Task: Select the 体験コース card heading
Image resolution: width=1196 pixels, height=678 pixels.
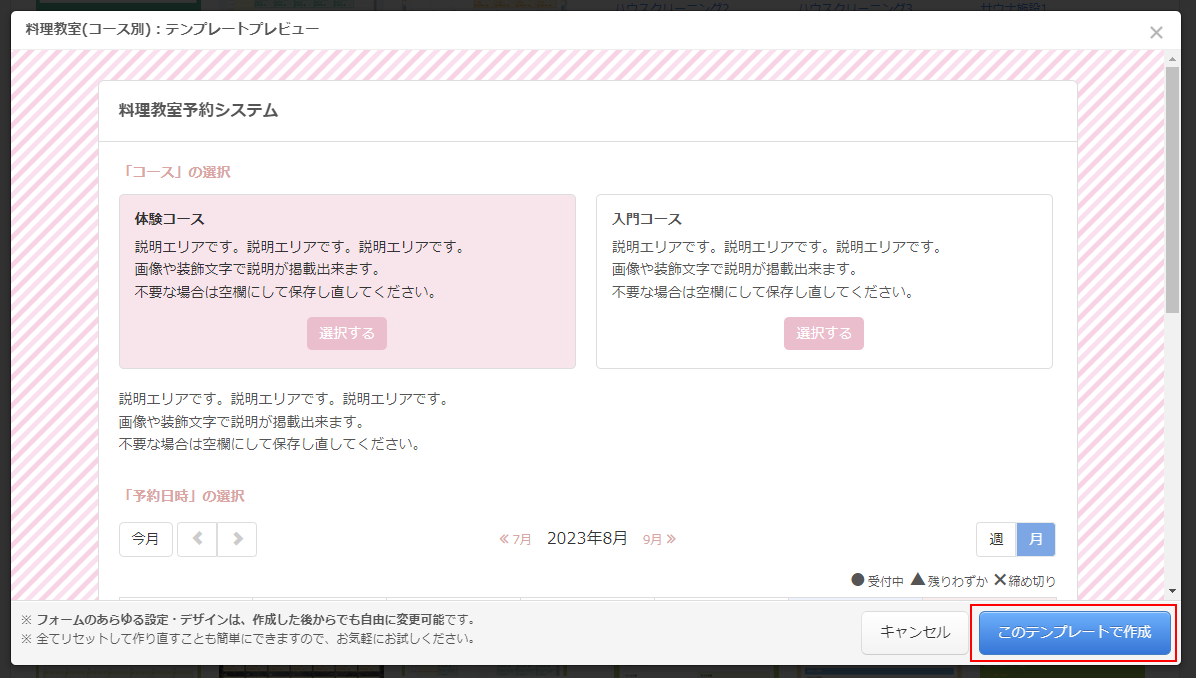Action: 169,219
